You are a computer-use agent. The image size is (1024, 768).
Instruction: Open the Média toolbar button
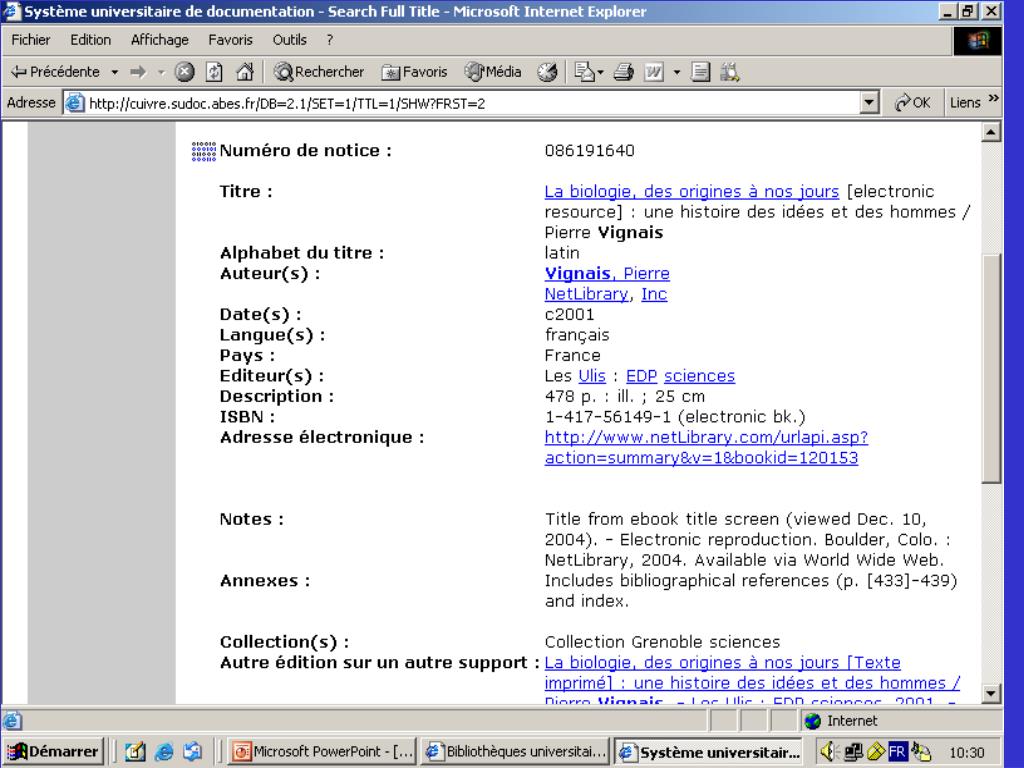tap(493, 72)
